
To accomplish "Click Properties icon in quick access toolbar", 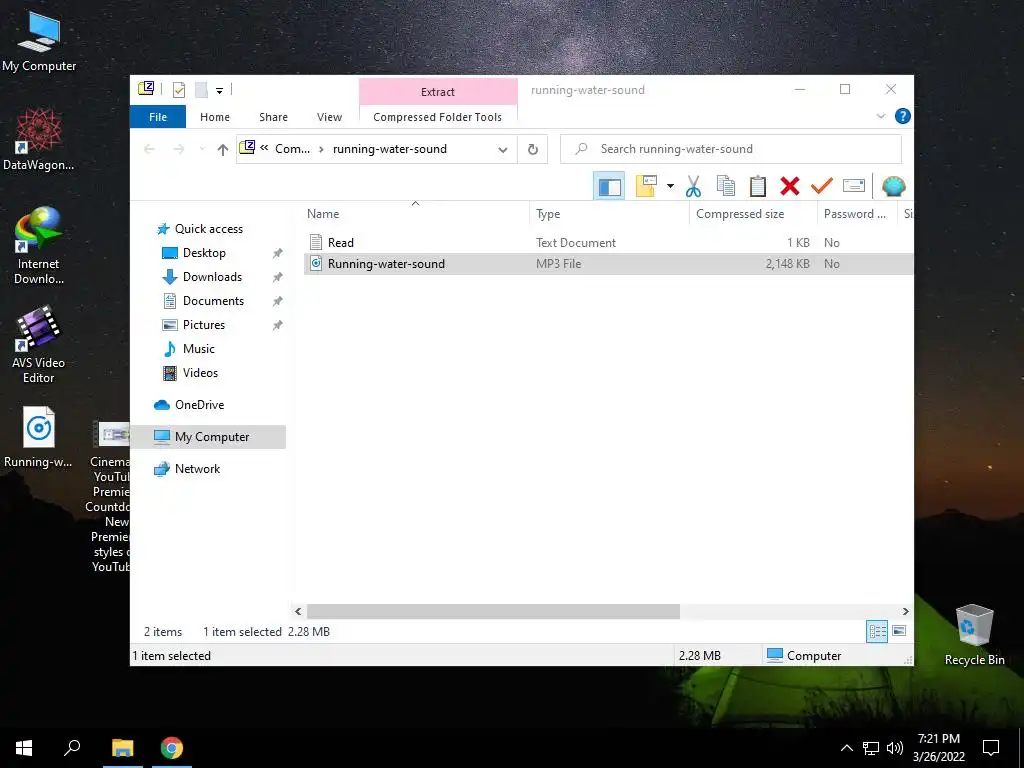I will pyautogui.click(x=178, y=89).
